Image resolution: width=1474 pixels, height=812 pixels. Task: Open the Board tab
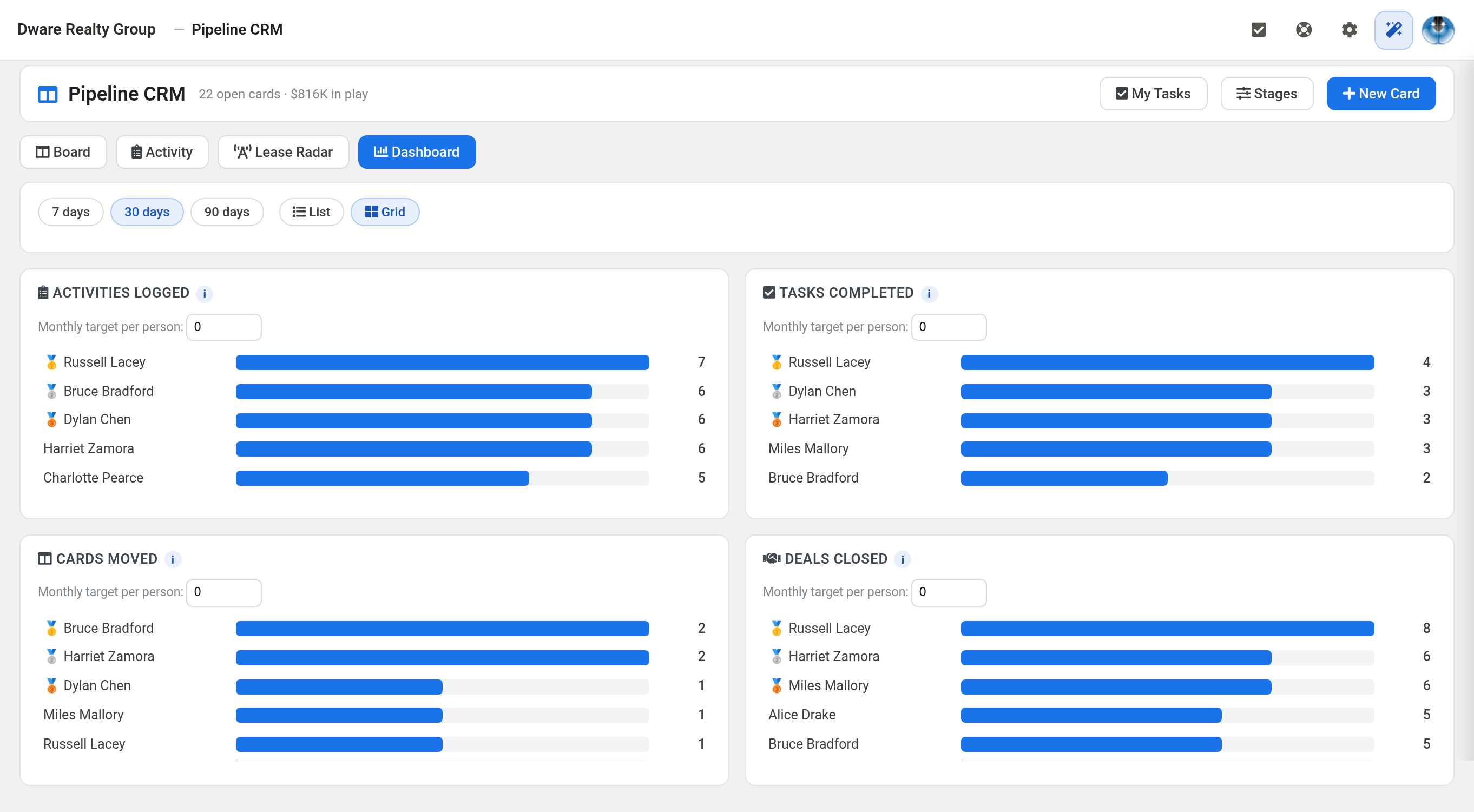point(63,151)
